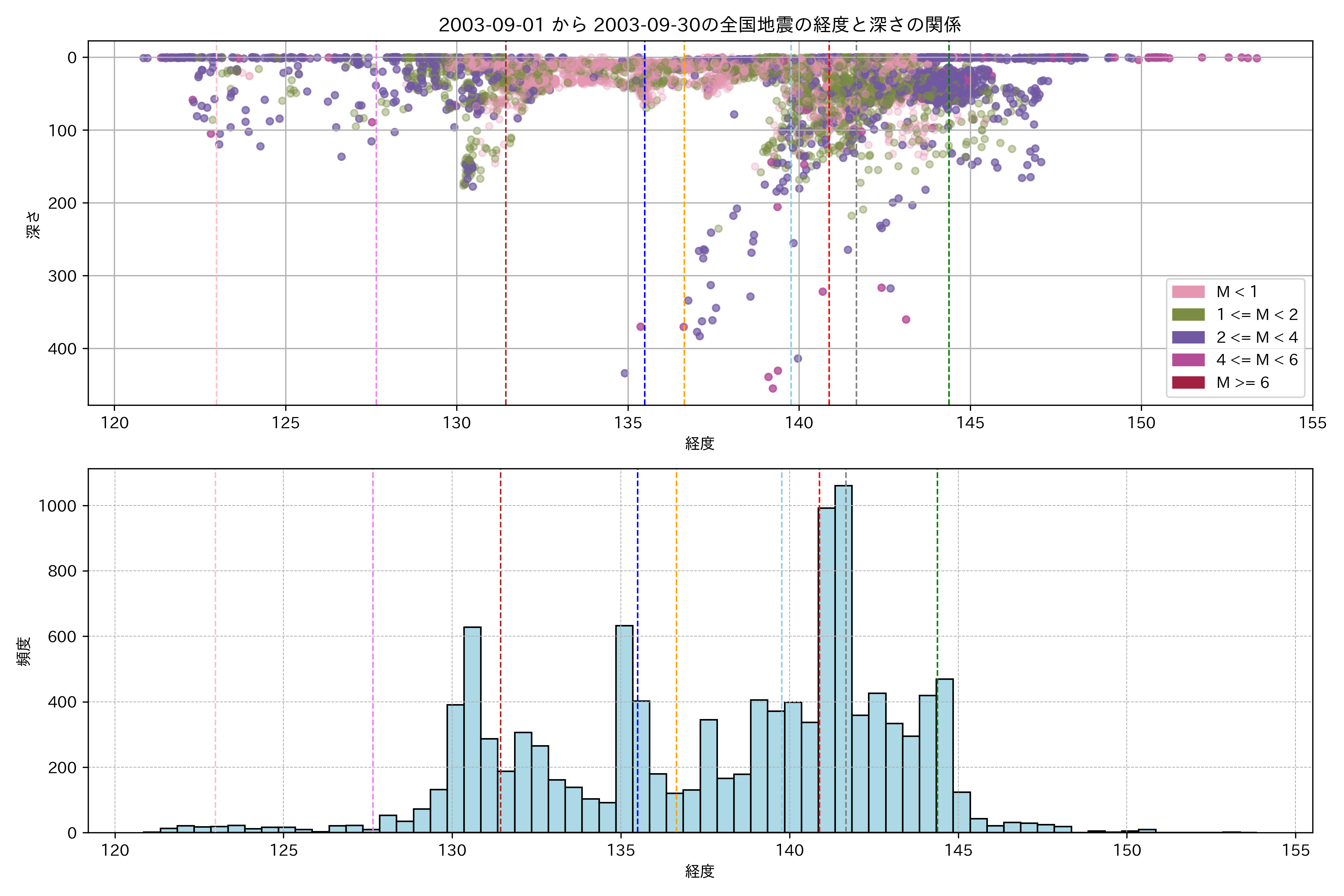Image resolution: width=1344 pixels, height=896 pixels.
Task: Click the pink M < 1 legend swatch
Action: point(1188,292)
